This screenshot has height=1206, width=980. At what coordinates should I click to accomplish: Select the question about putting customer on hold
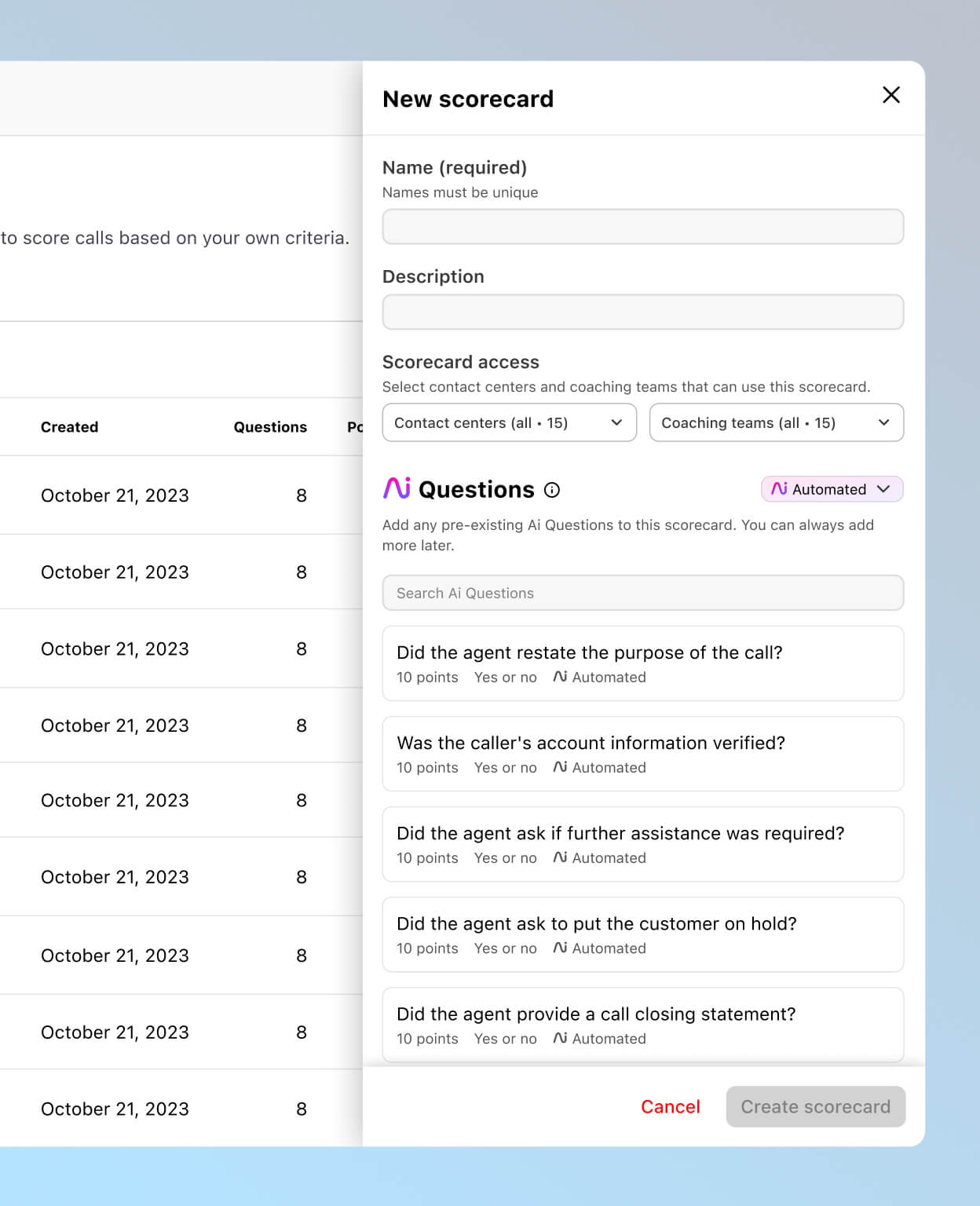point(642,935)
